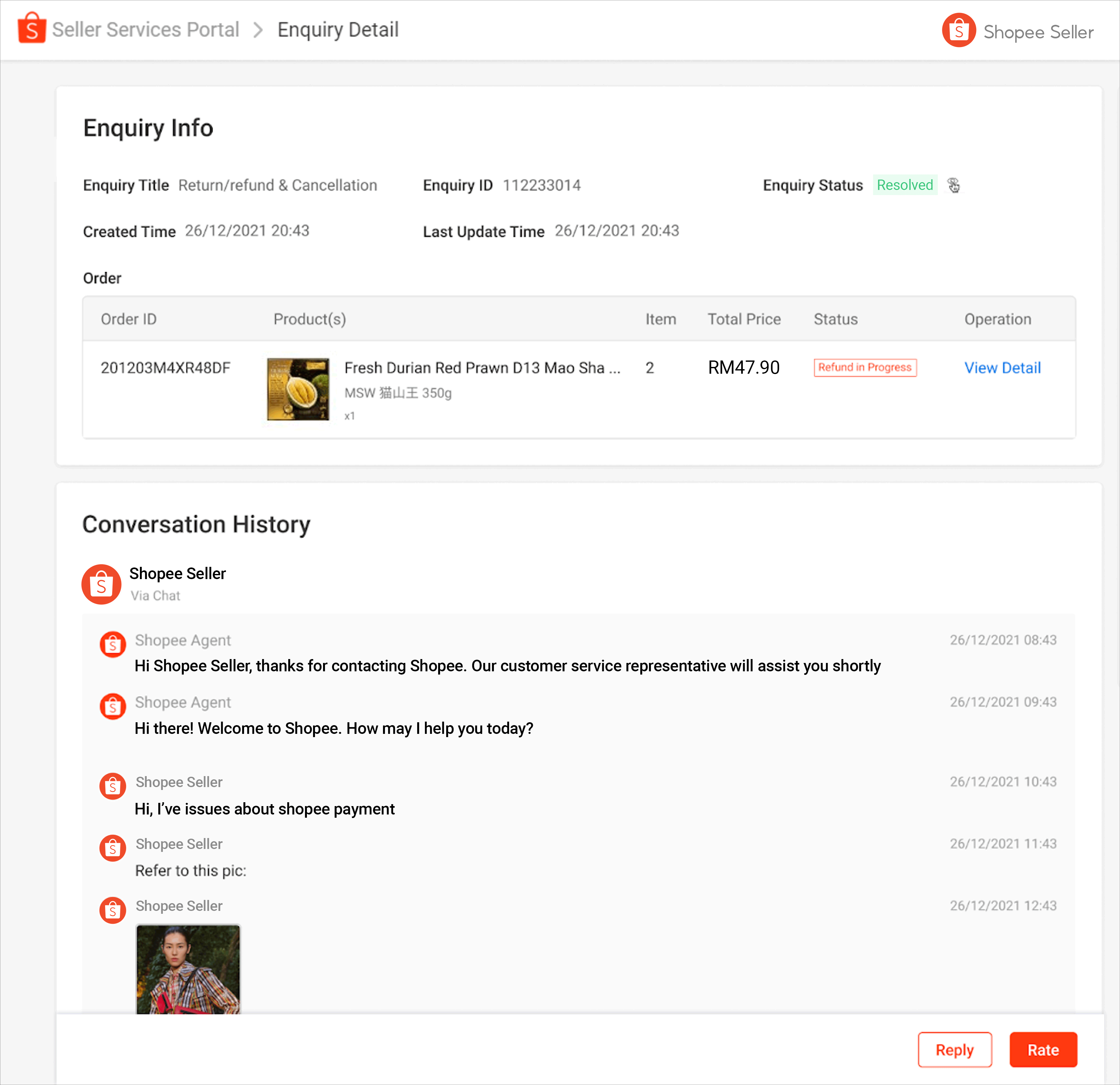Image resolution: width=1120 pixels, height=1085 pixels.
Task: Click the Shopee Seller account avatar
Action: point(958,30)
